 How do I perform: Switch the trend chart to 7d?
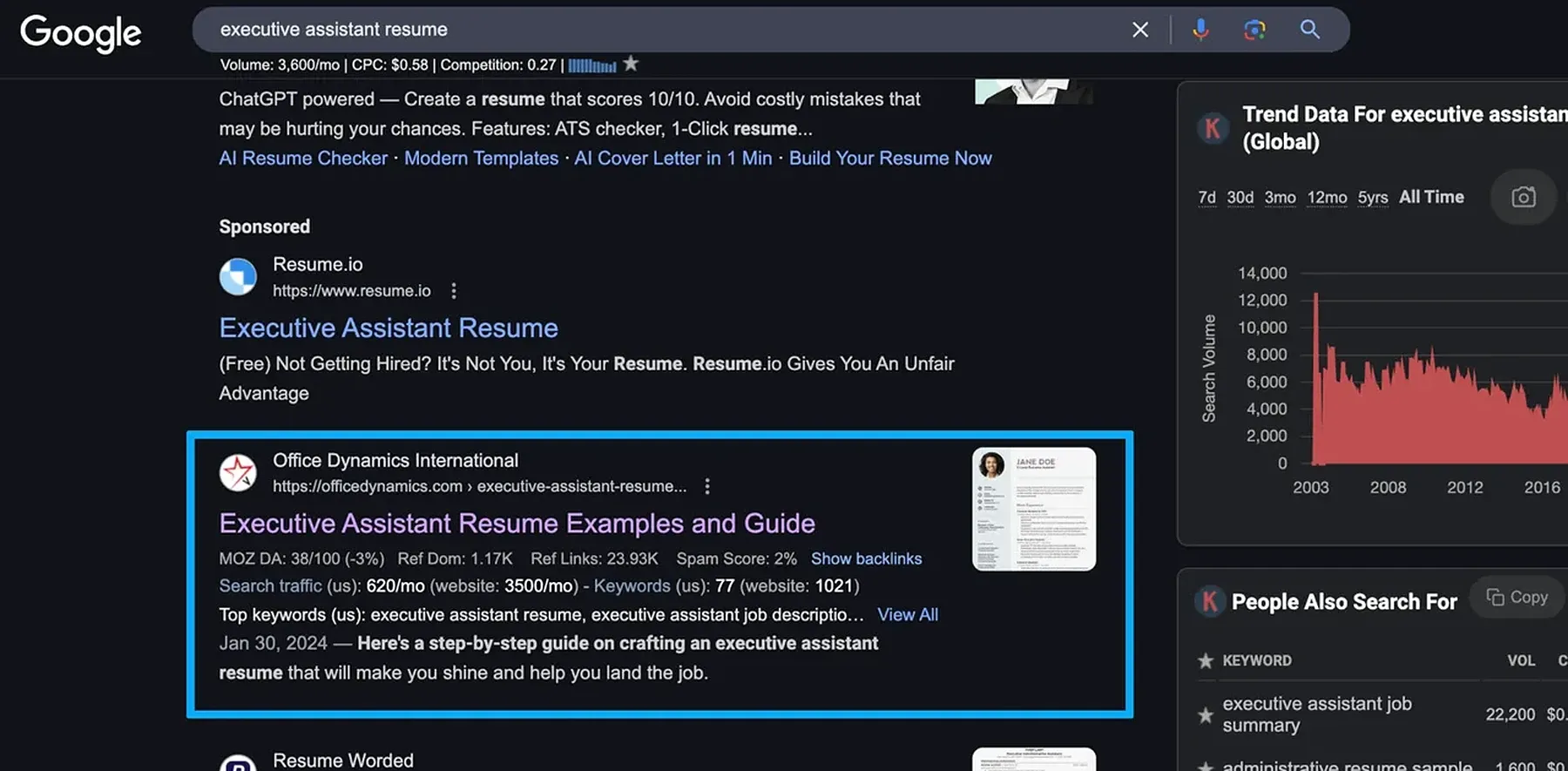pos(1206,198)
